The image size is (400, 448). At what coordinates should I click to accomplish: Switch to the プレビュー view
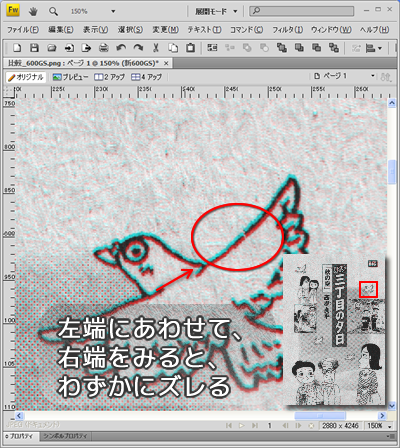click(x=71, y=77)
